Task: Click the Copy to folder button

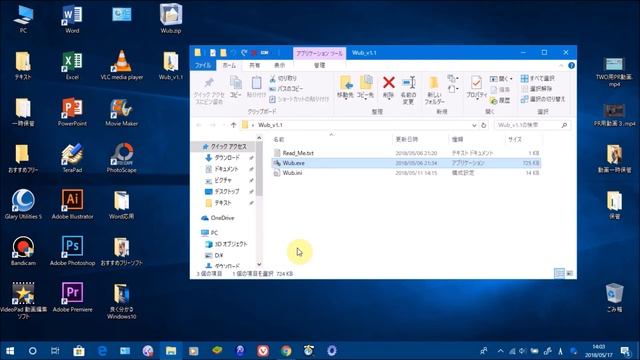Action: click(365, 87)
